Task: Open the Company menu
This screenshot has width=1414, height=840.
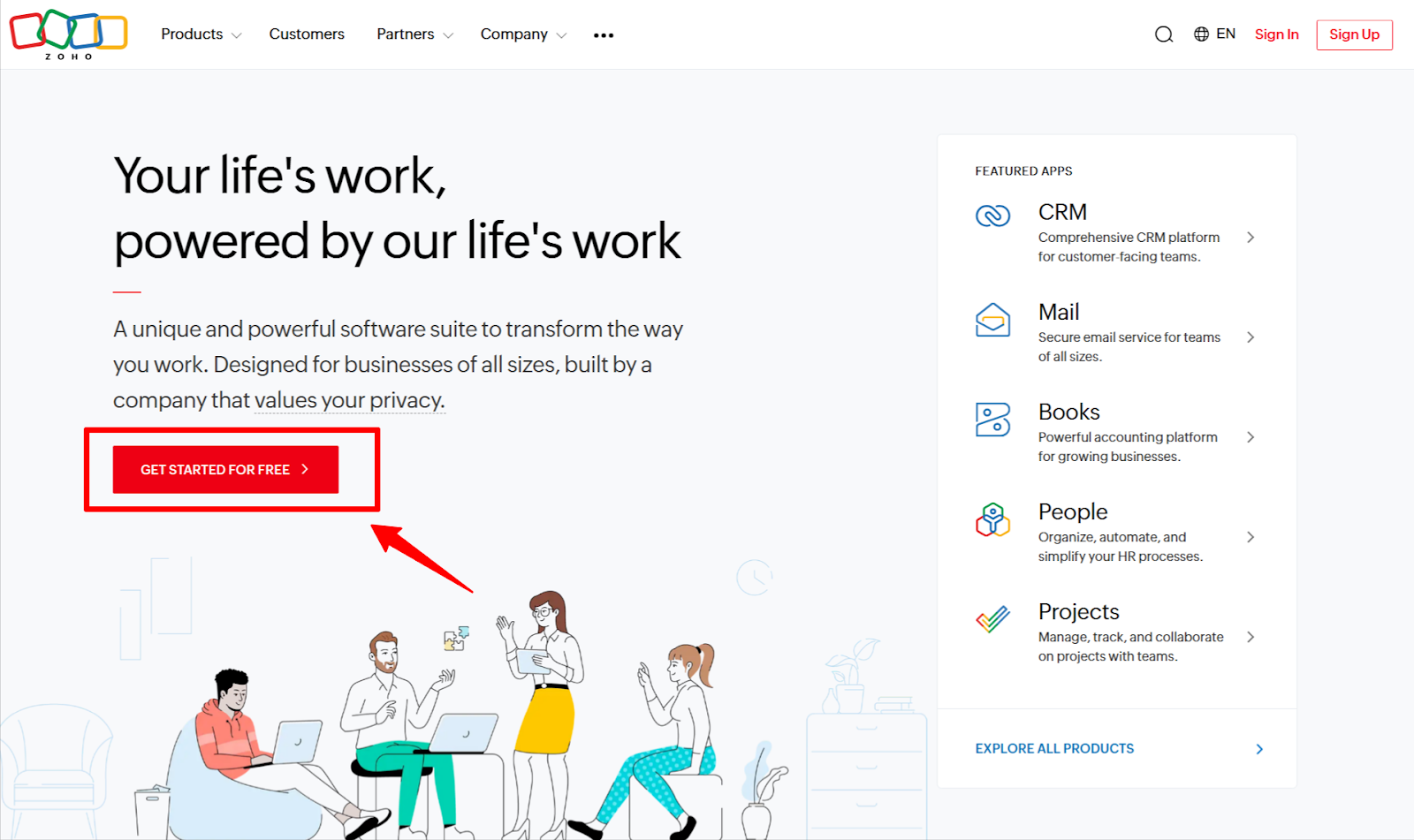Action: [x=514, y=34]
